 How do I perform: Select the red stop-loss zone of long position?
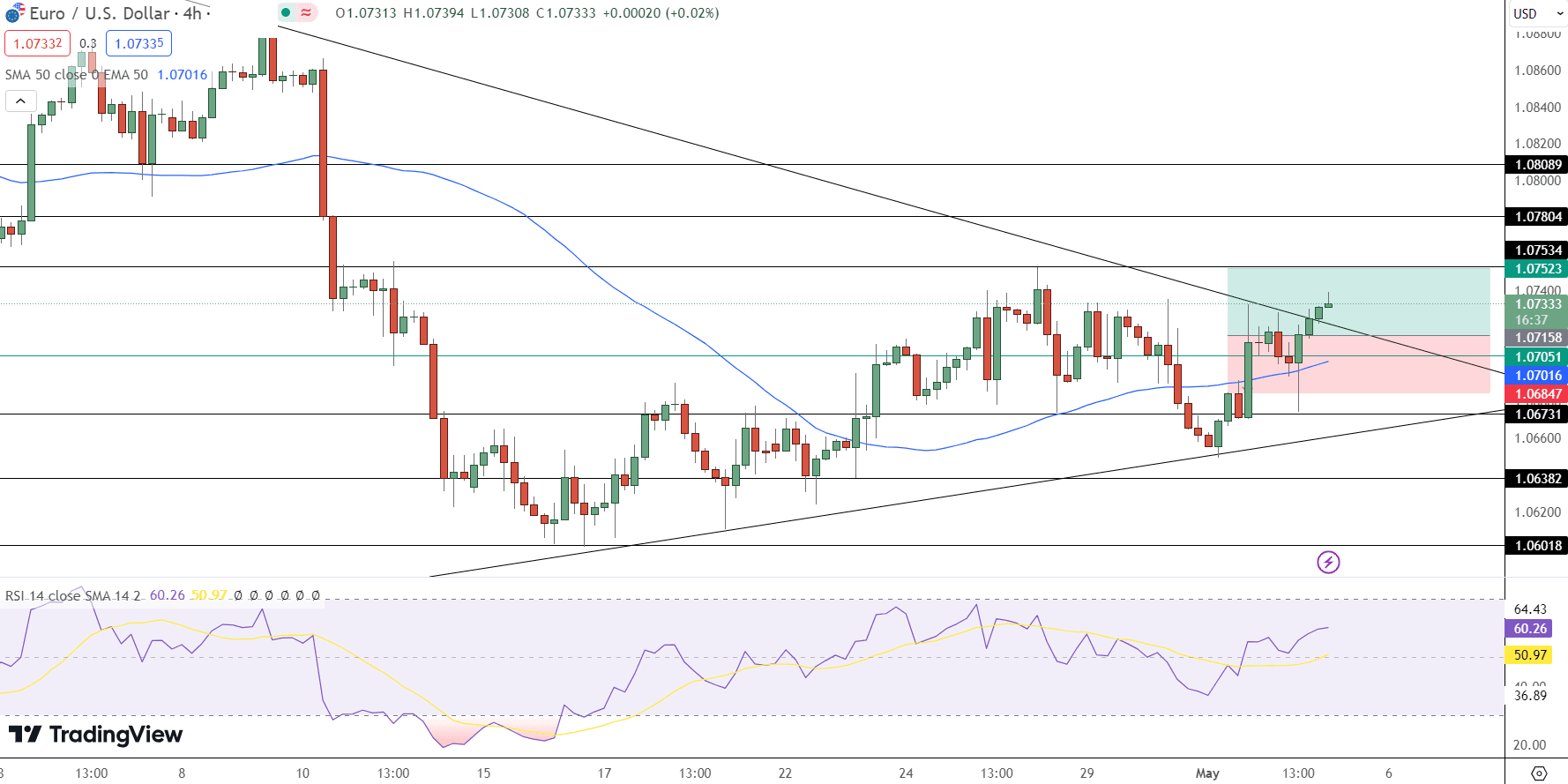point(1359,364)
